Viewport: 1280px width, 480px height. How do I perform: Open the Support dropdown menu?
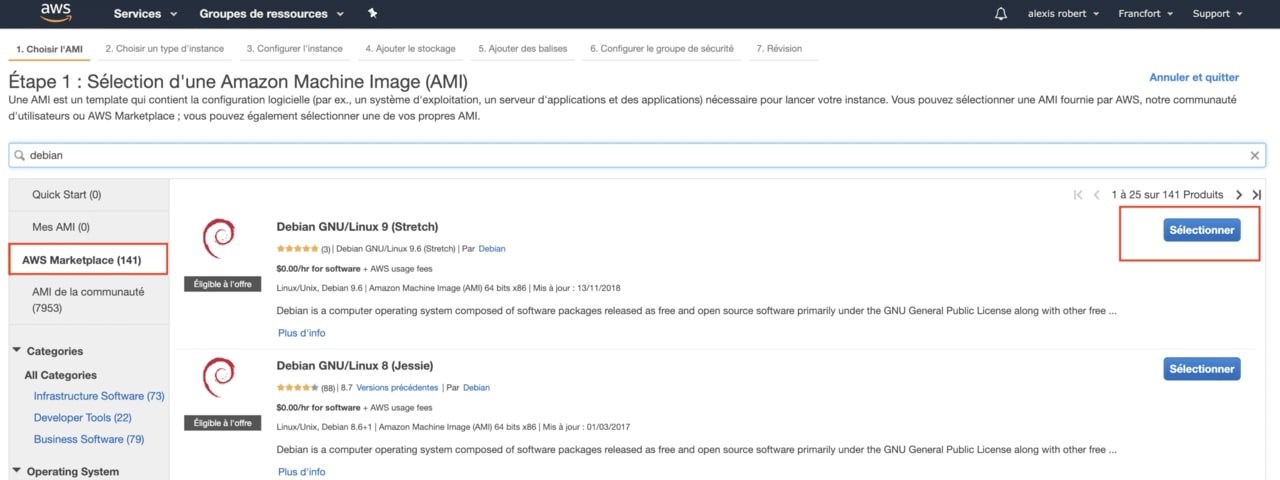1217,14
